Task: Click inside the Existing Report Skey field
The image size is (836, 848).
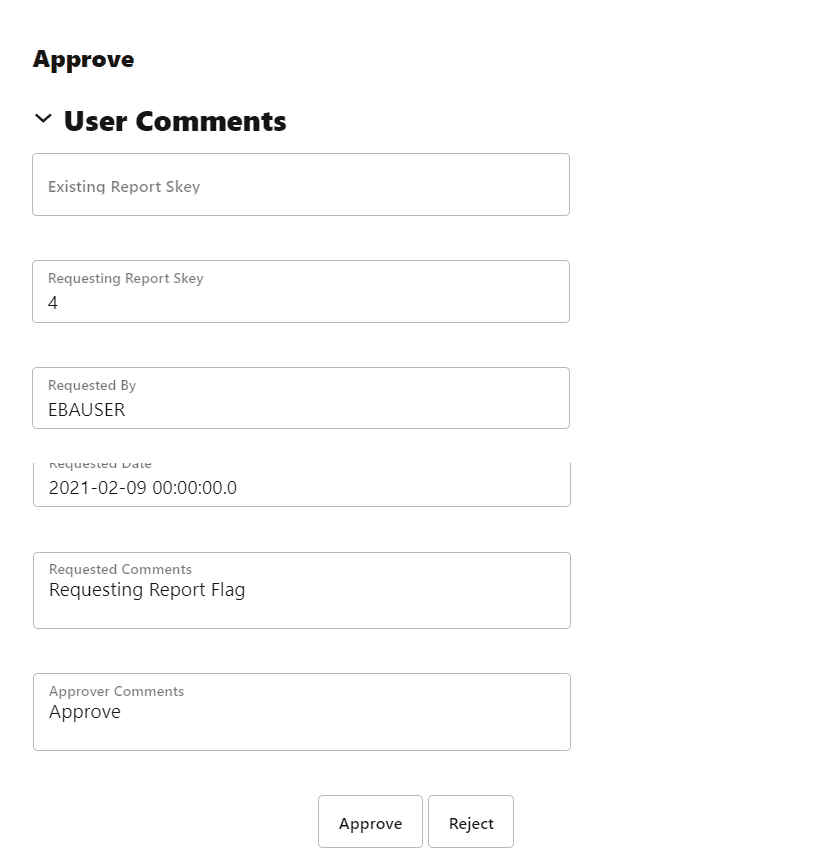Action: 300,185
